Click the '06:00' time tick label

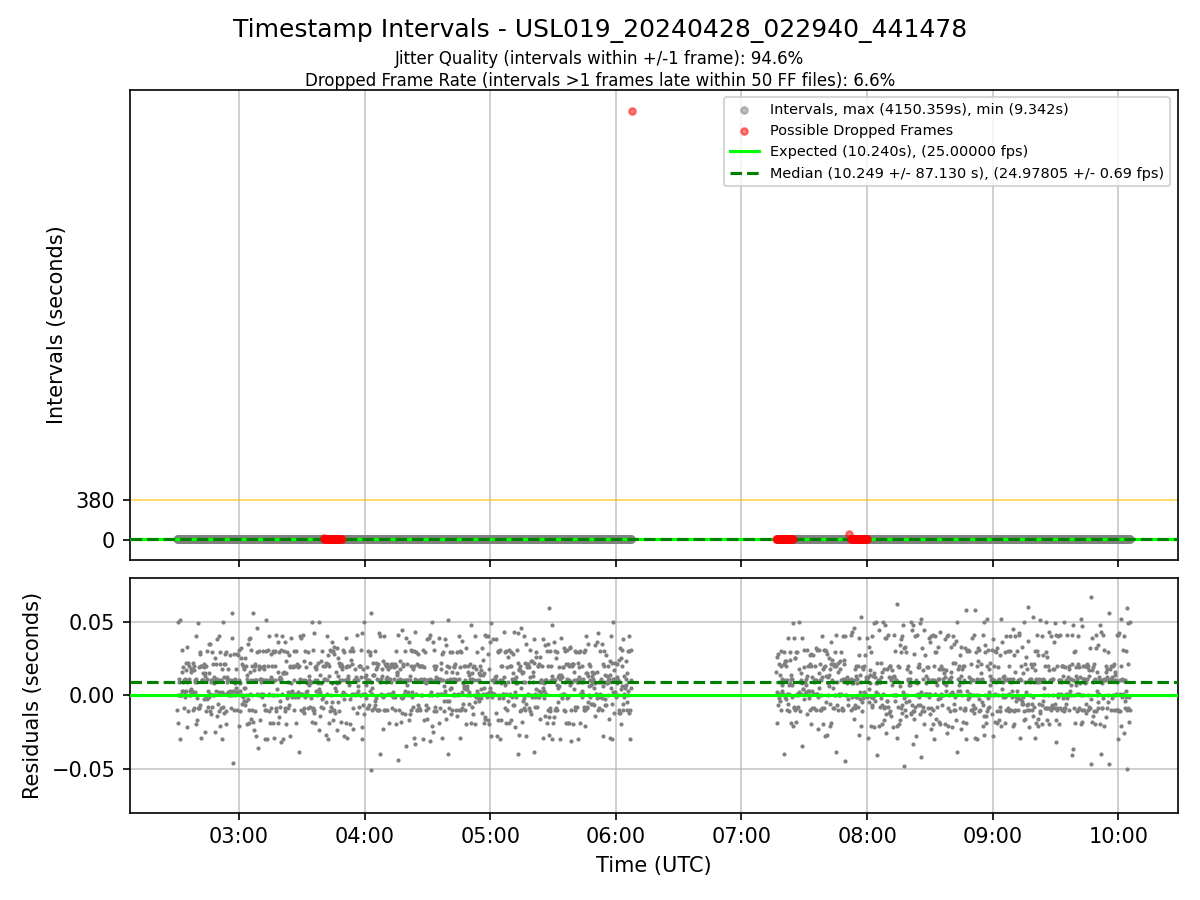615,835
